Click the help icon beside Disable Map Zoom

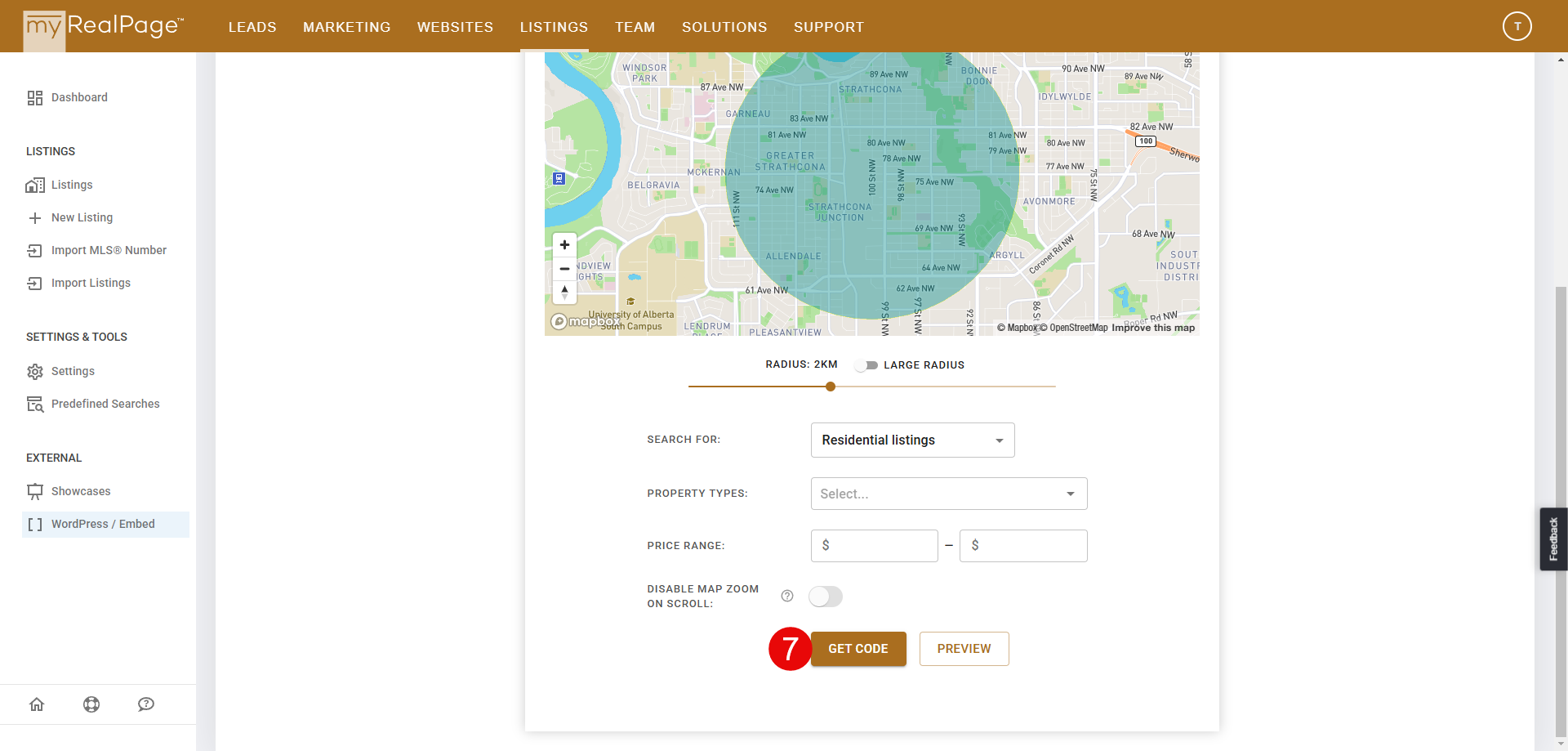pyautogui.click(x=787, y=596)
